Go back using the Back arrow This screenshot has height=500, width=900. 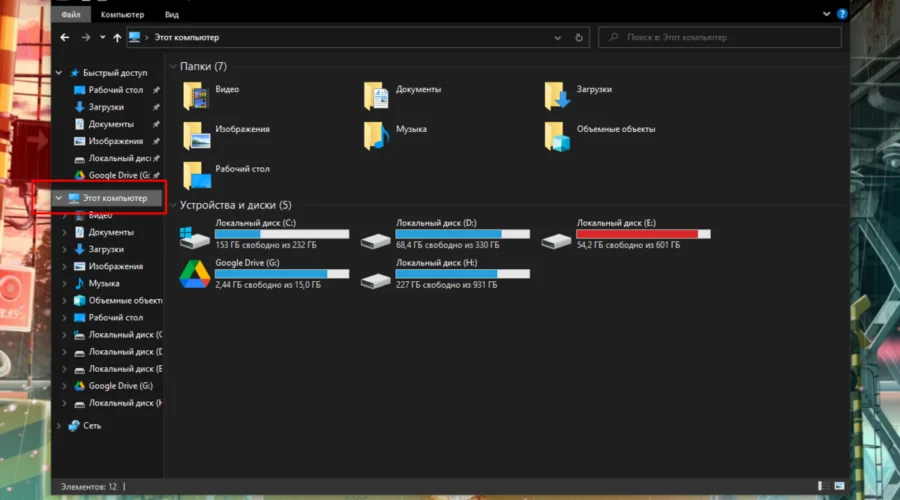point(65,38)
